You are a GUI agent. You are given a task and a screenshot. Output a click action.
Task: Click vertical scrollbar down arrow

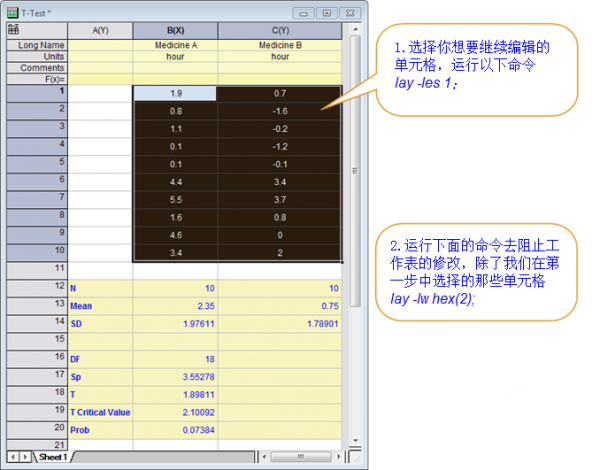[355, 440]
